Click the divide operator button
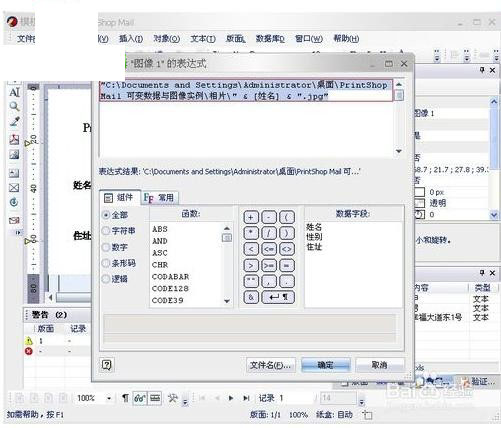The width and height of the screenshot is (501, 428). point(269,233)
